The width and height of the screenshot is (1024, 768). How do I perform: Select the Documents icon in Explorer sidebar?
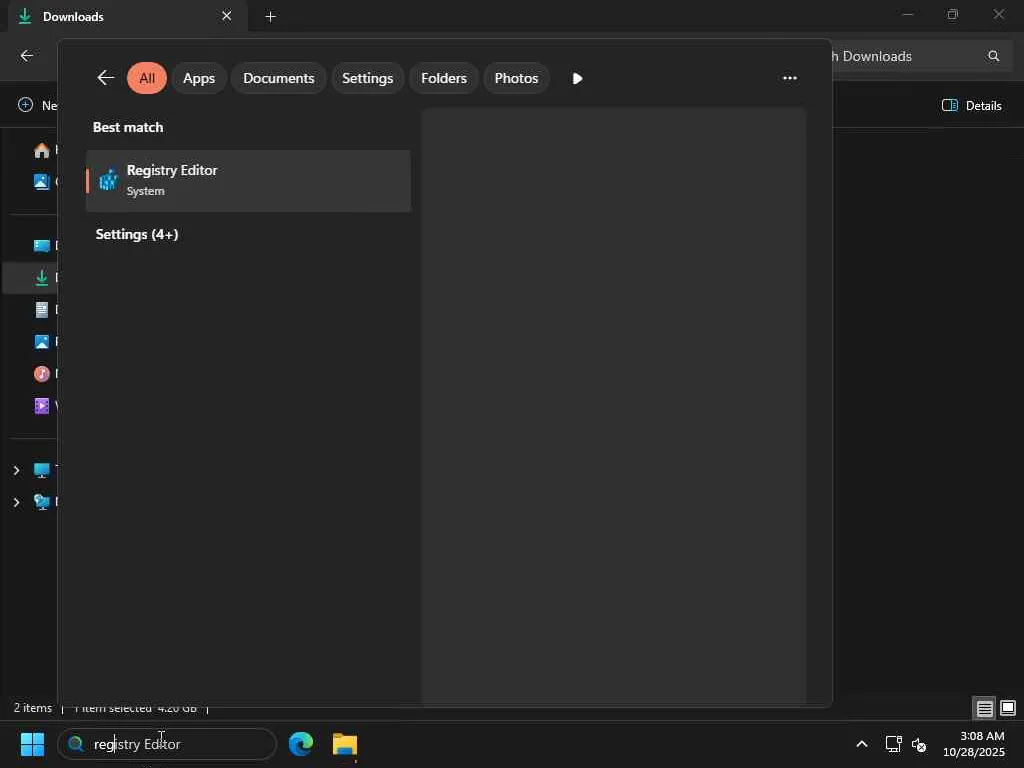(42, 310)
